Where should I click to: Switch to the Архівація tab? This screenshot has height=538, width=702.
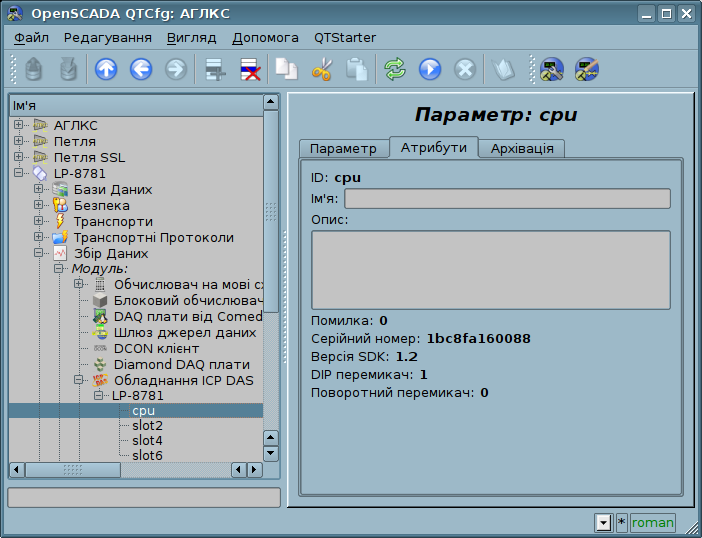[522, 148]
